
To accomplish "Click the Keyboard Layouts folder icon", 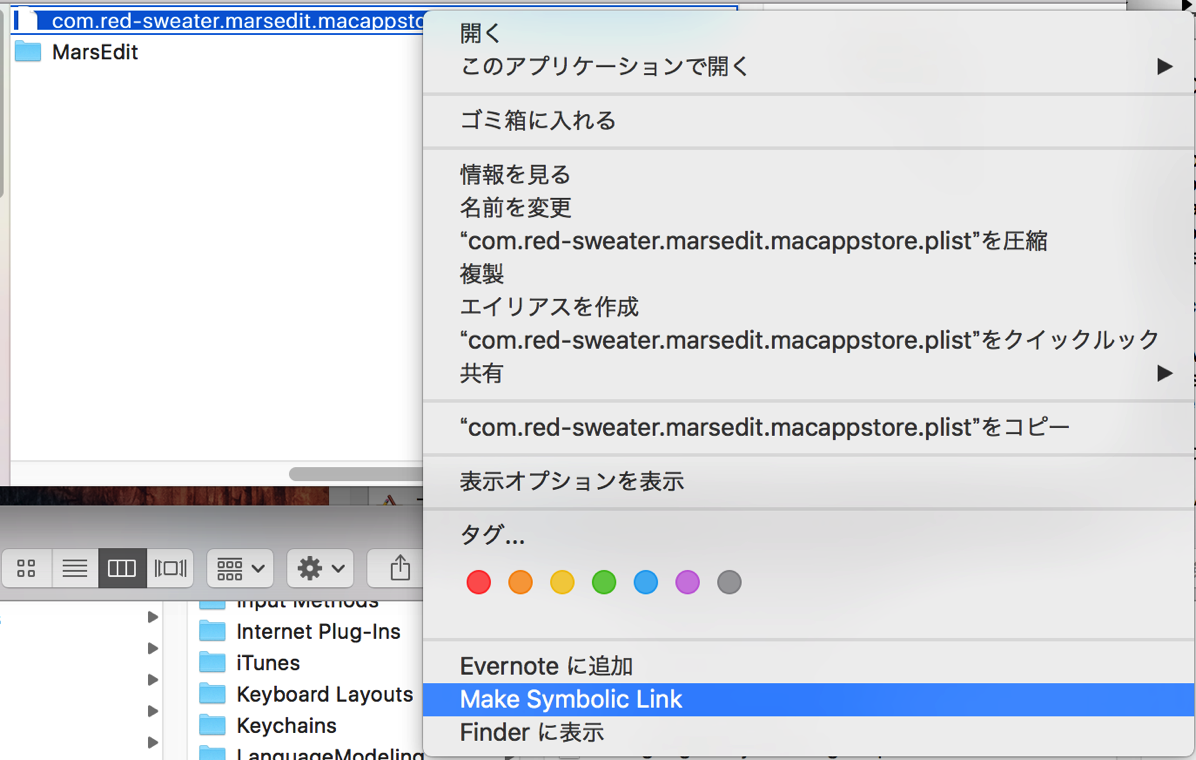I will [212, 694].
